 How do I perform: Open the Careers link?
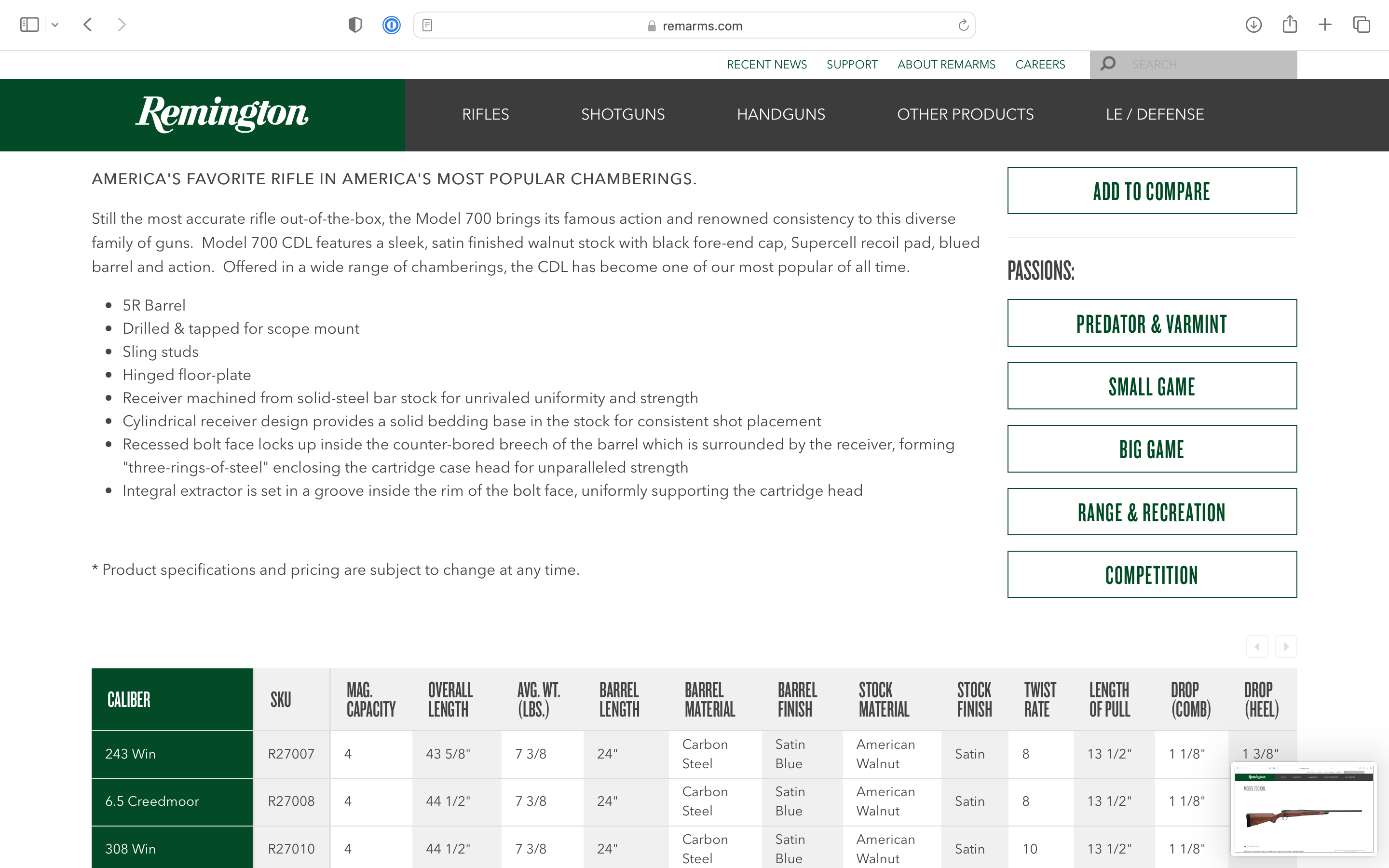(x=1040, y=64)
